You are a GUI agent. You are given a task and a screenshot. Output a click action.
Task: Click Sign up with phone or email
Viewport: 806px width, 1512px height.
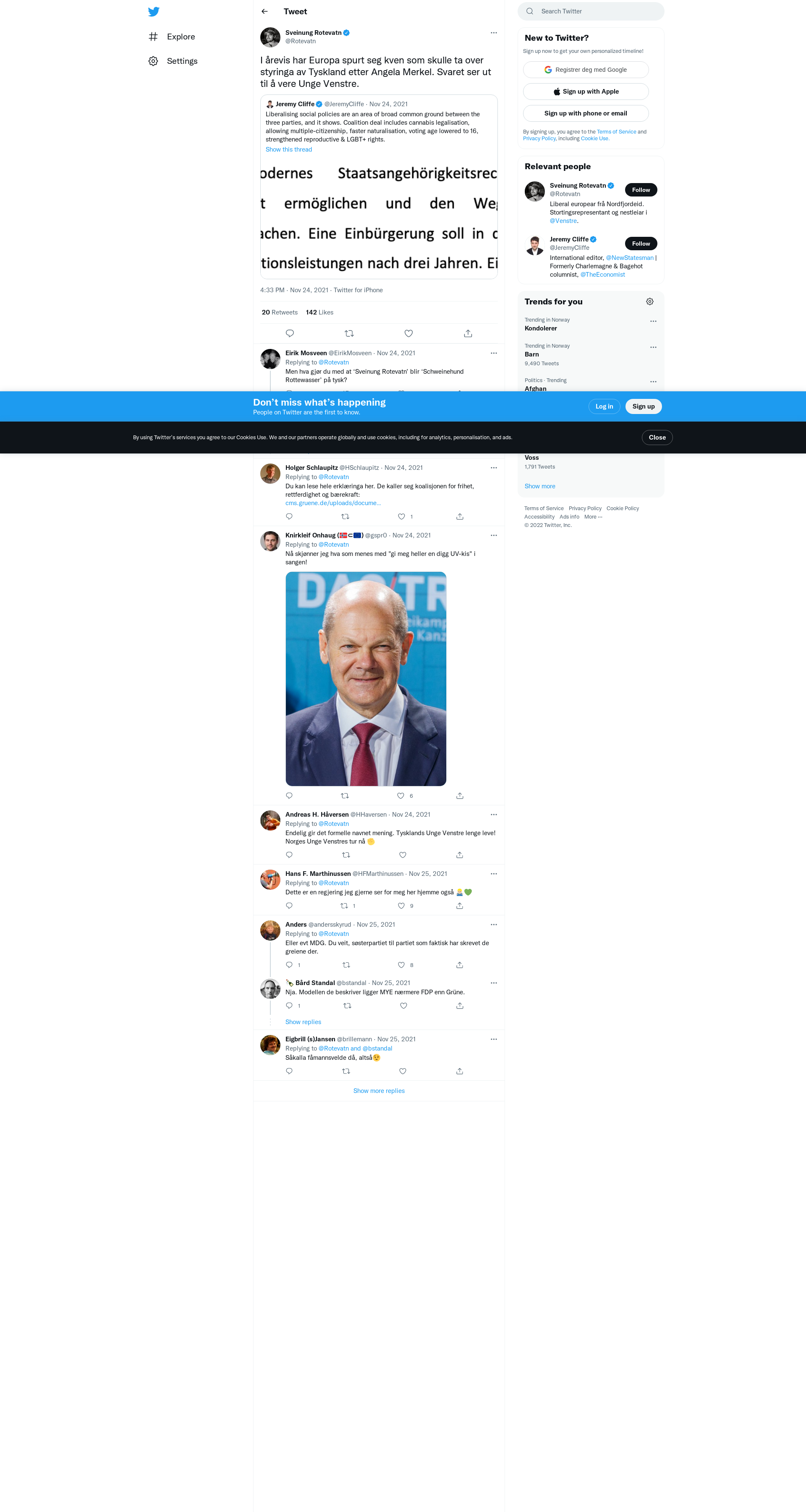(585, 113)
